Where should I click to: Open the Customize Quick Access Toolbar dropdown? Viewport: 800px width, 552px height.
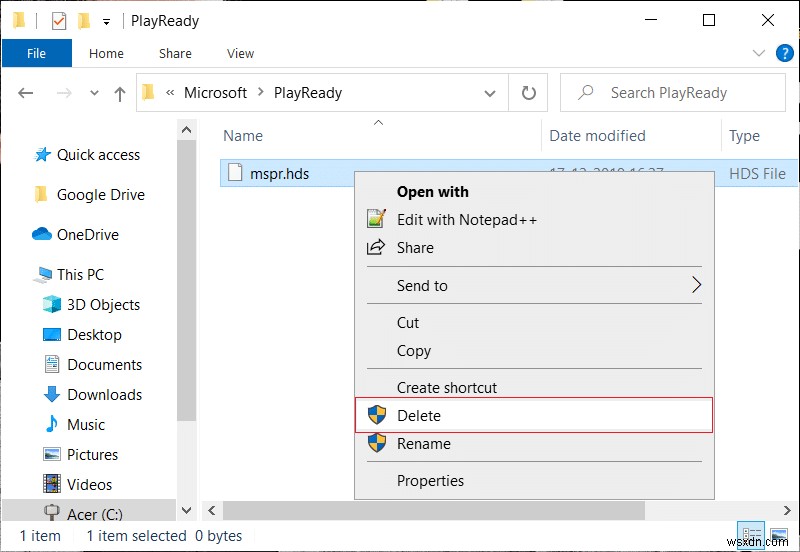(106, 21)
